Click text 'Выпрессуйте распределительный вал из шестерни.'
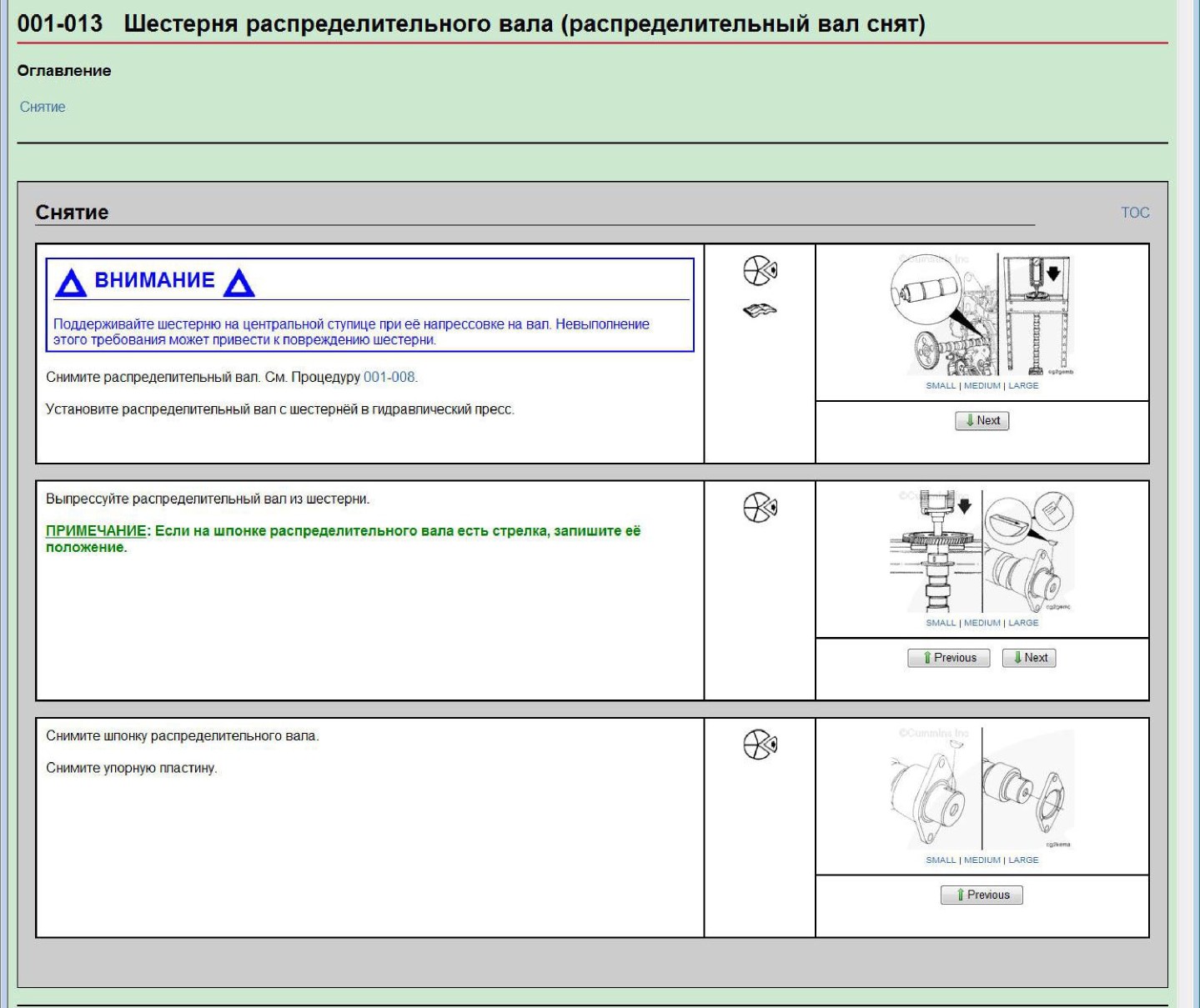The width and height of the screenshot is (1200, 1008). pos(208,499)
